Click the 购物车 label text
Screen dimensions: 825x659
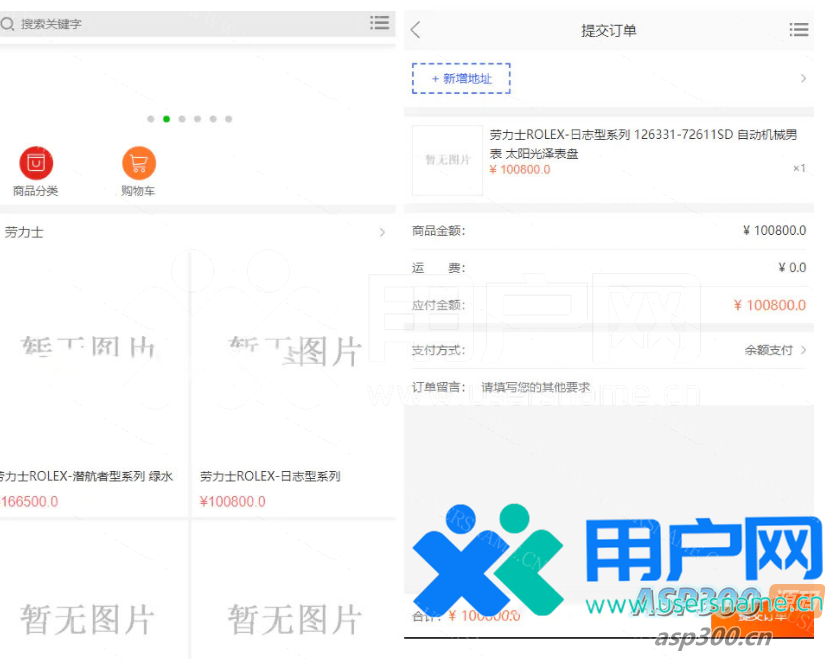pyautogui.click(x=138, y=191)
